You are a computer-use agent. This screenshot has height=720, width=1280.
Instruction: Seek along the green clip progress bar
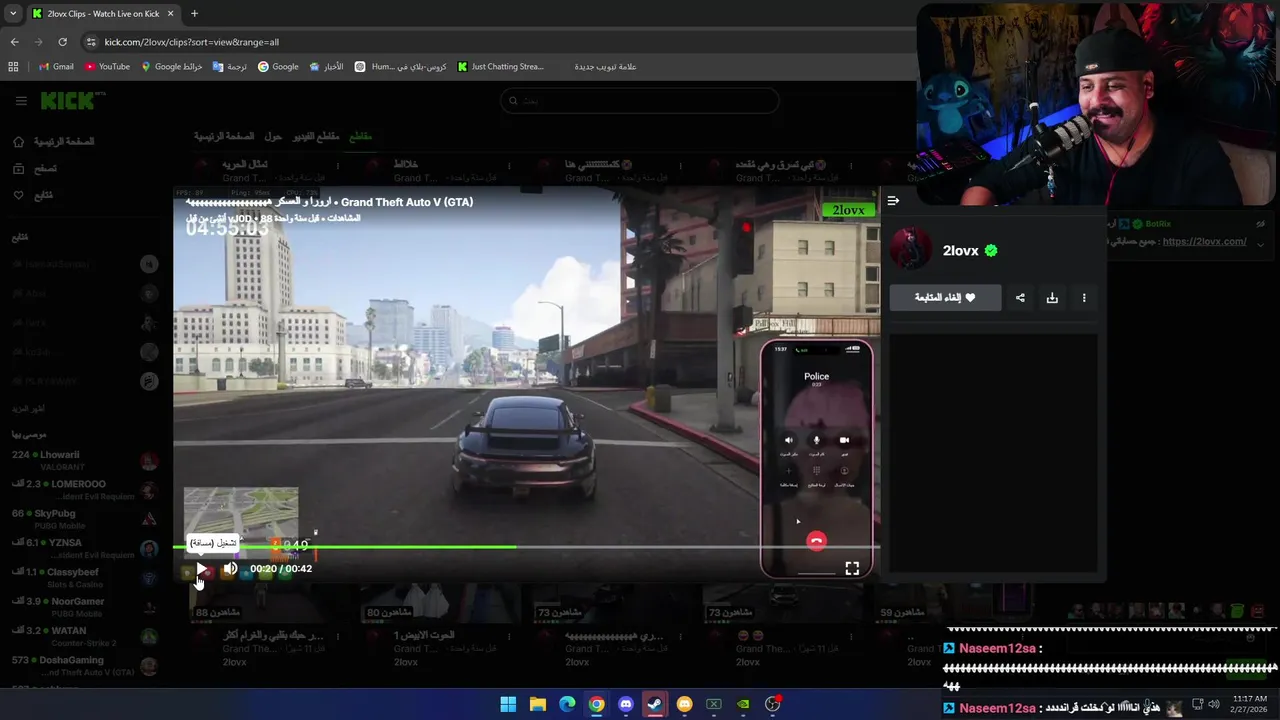526,546
